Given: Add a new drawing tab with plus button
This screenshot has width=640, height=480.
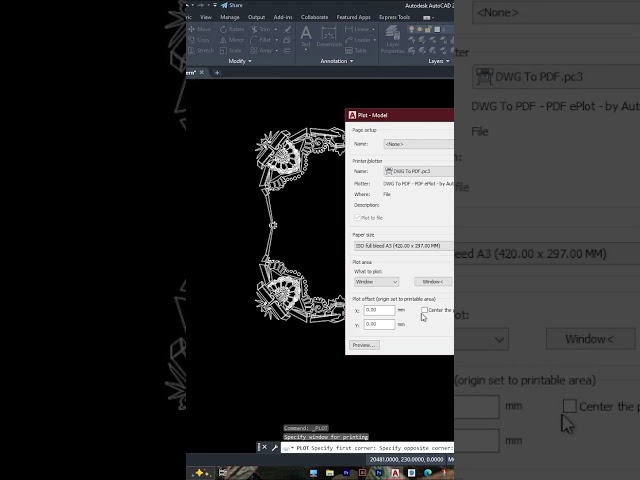Looking at the screenshot, I should tap(217, 73).
